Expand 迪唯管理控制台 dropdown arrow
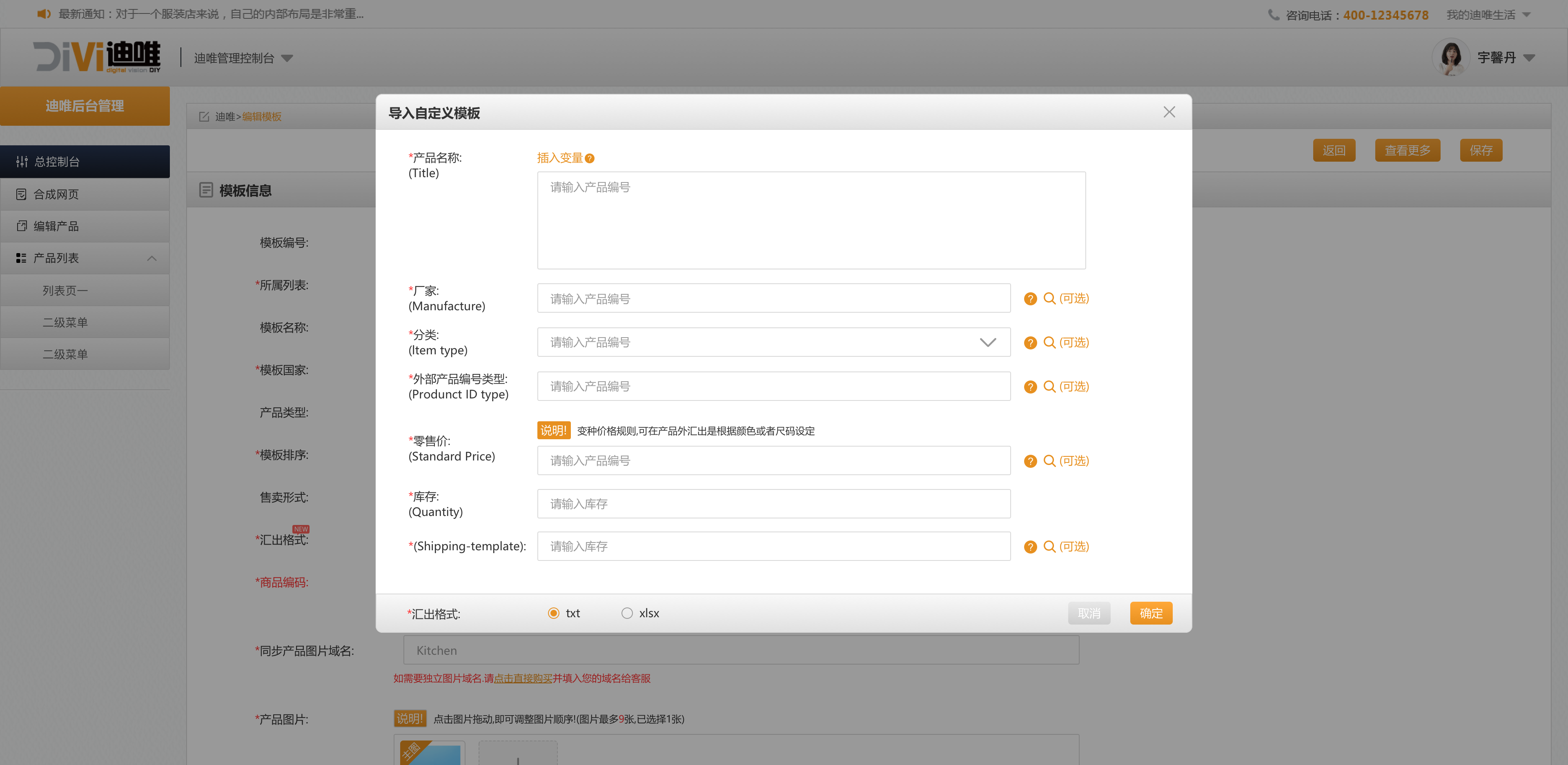The width and height of the screenshot is (1568, 765). coord(287,58)
